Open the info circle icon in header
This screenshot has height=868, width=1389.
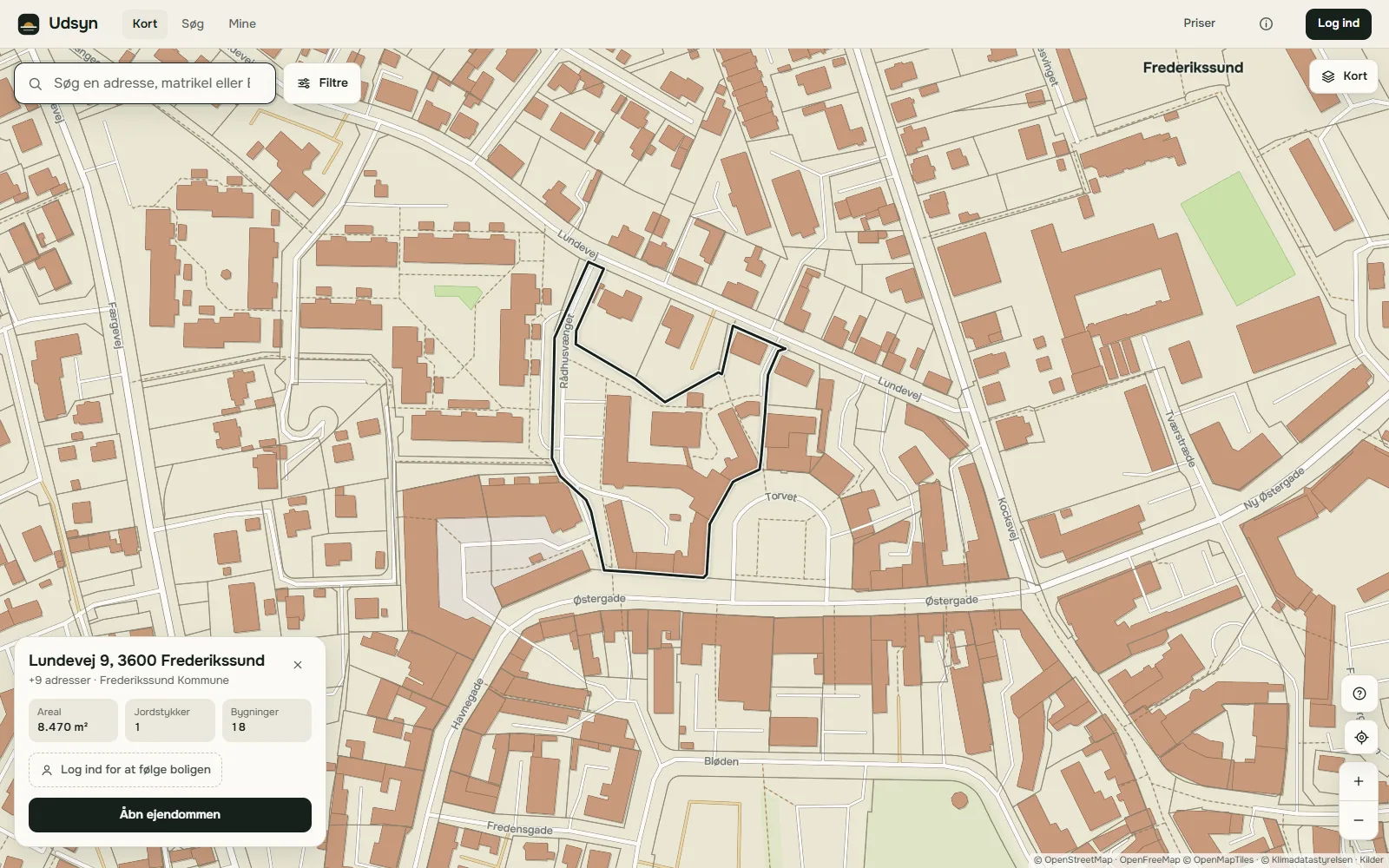(1266, 23)
